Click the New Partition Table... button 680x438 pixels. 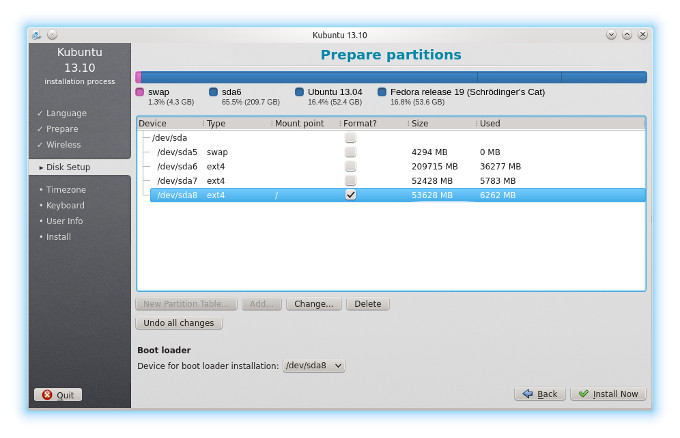pyautogui.click(x=186, y=304)
